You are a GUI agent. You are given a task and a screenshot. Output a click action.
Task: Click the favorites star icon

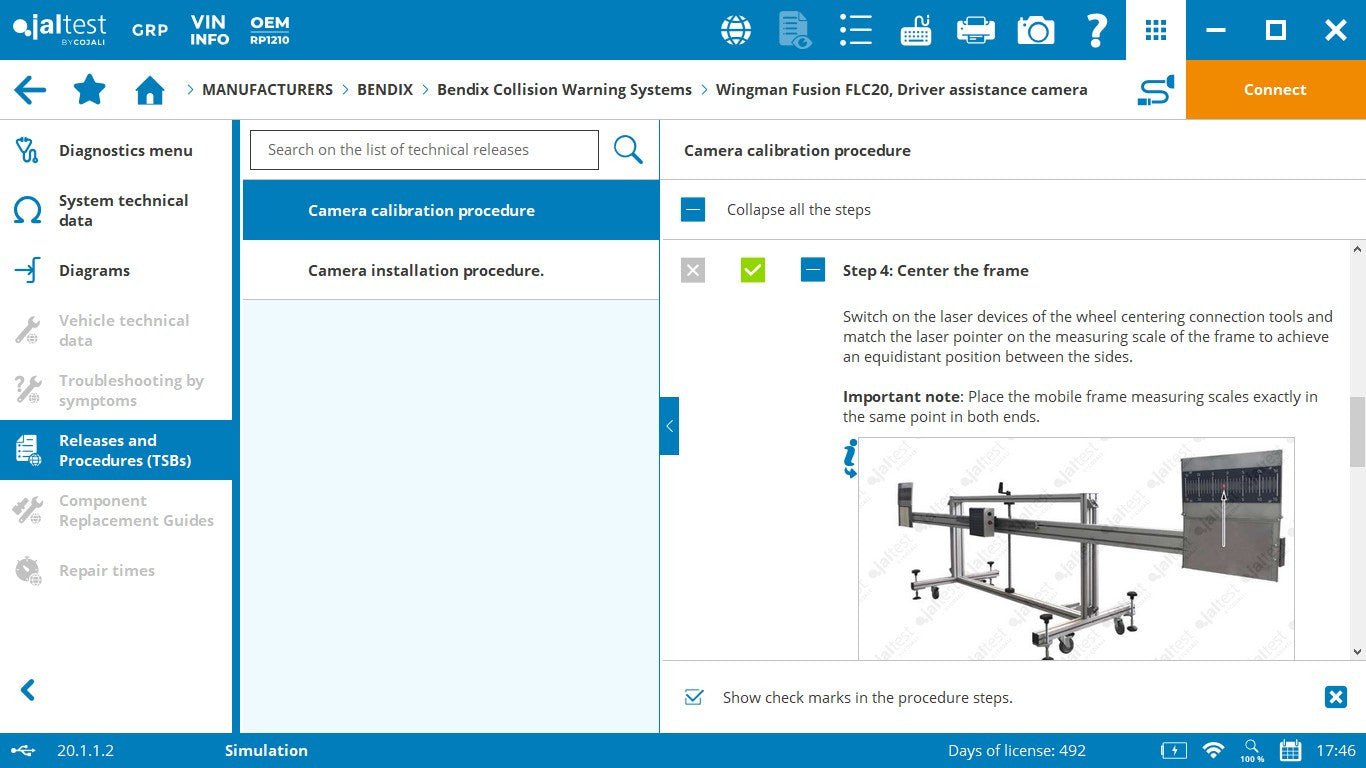[90, 90]
